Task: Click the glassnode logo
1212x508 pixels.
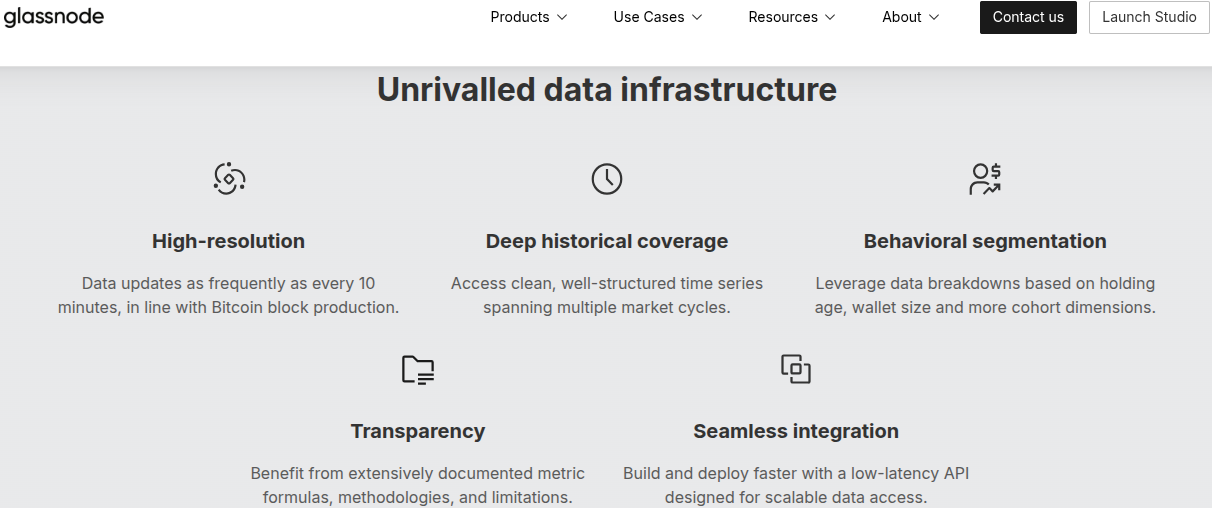Action: 54,17
